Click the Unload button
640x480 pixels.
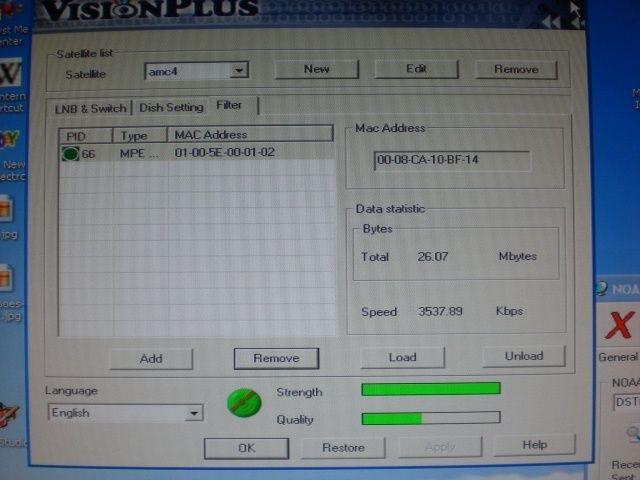524,356
